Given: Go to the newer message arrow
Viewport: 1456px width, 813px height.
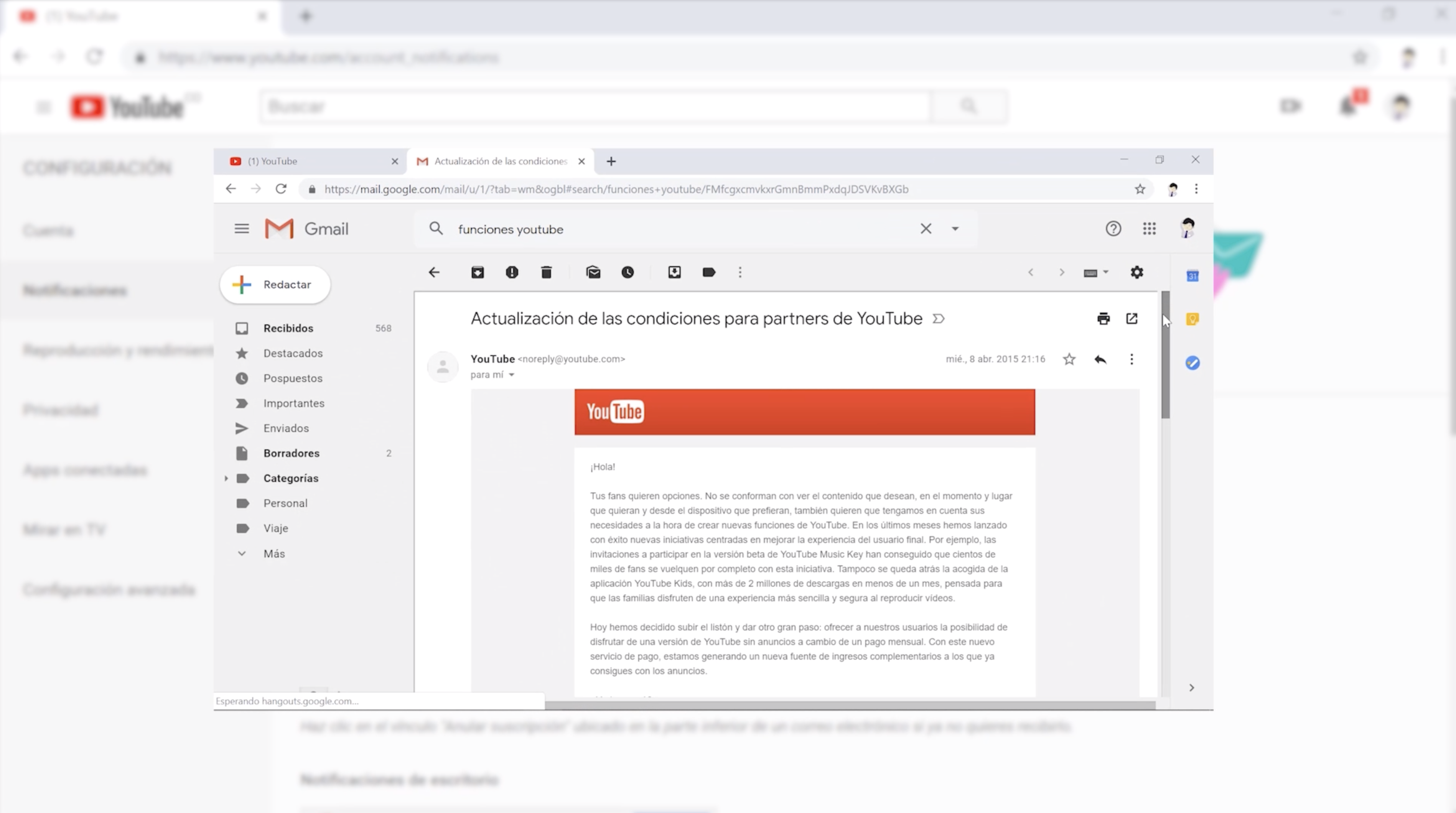Looking at the screenshot, I should pyautogui.click(x=1030, y=272).
